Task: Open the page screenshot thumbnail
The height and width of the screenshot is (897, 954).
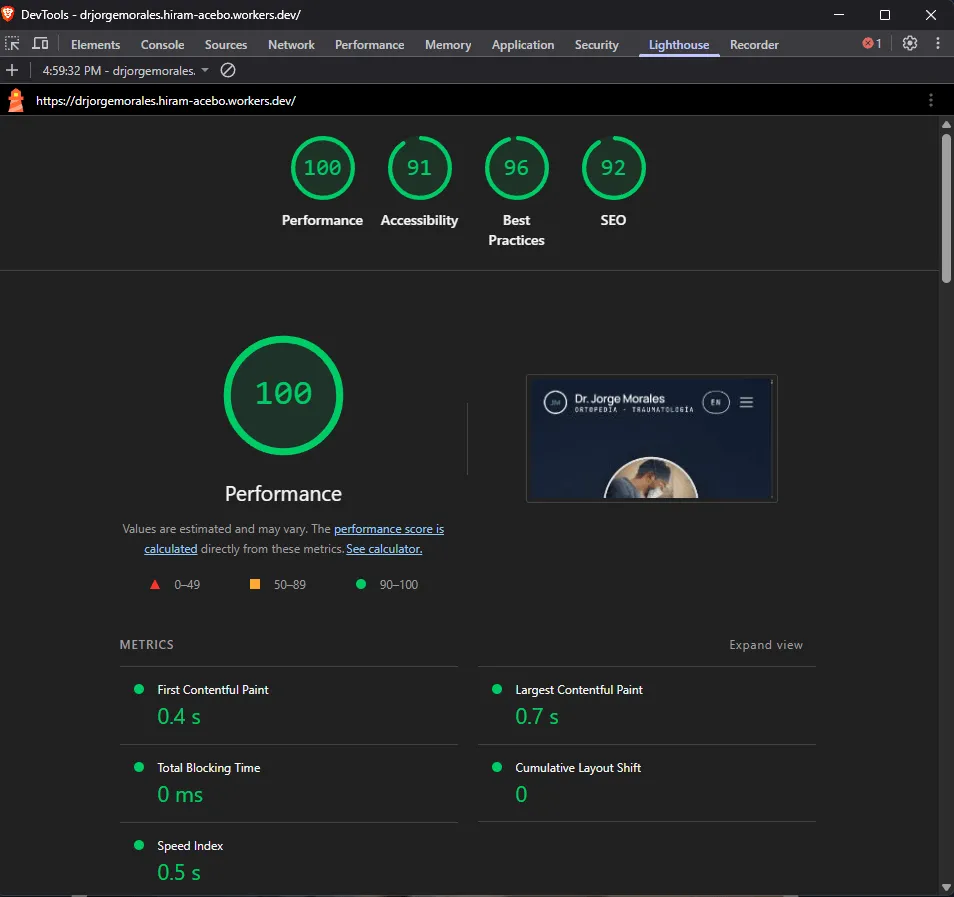Action: click(x=652, y=438)
